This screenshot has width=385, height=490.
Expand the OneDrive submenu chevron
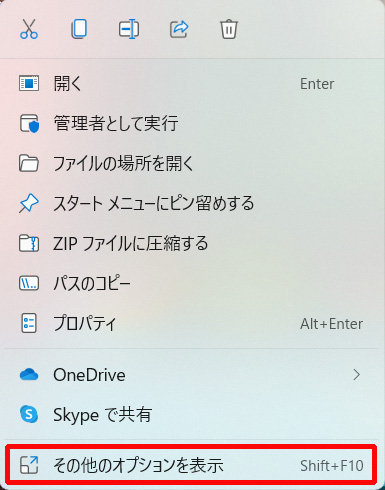pyautogui.click(x=356, y=375)
